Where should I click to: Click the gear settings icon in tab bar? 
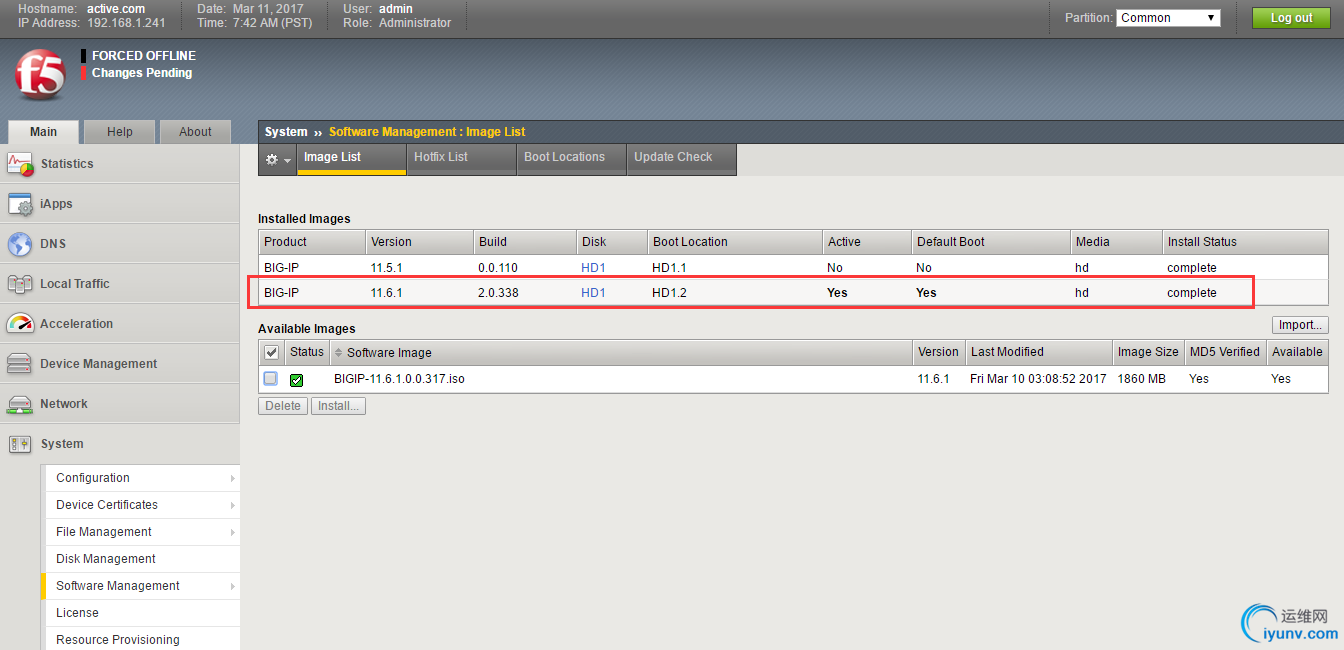tap(272, 159)
